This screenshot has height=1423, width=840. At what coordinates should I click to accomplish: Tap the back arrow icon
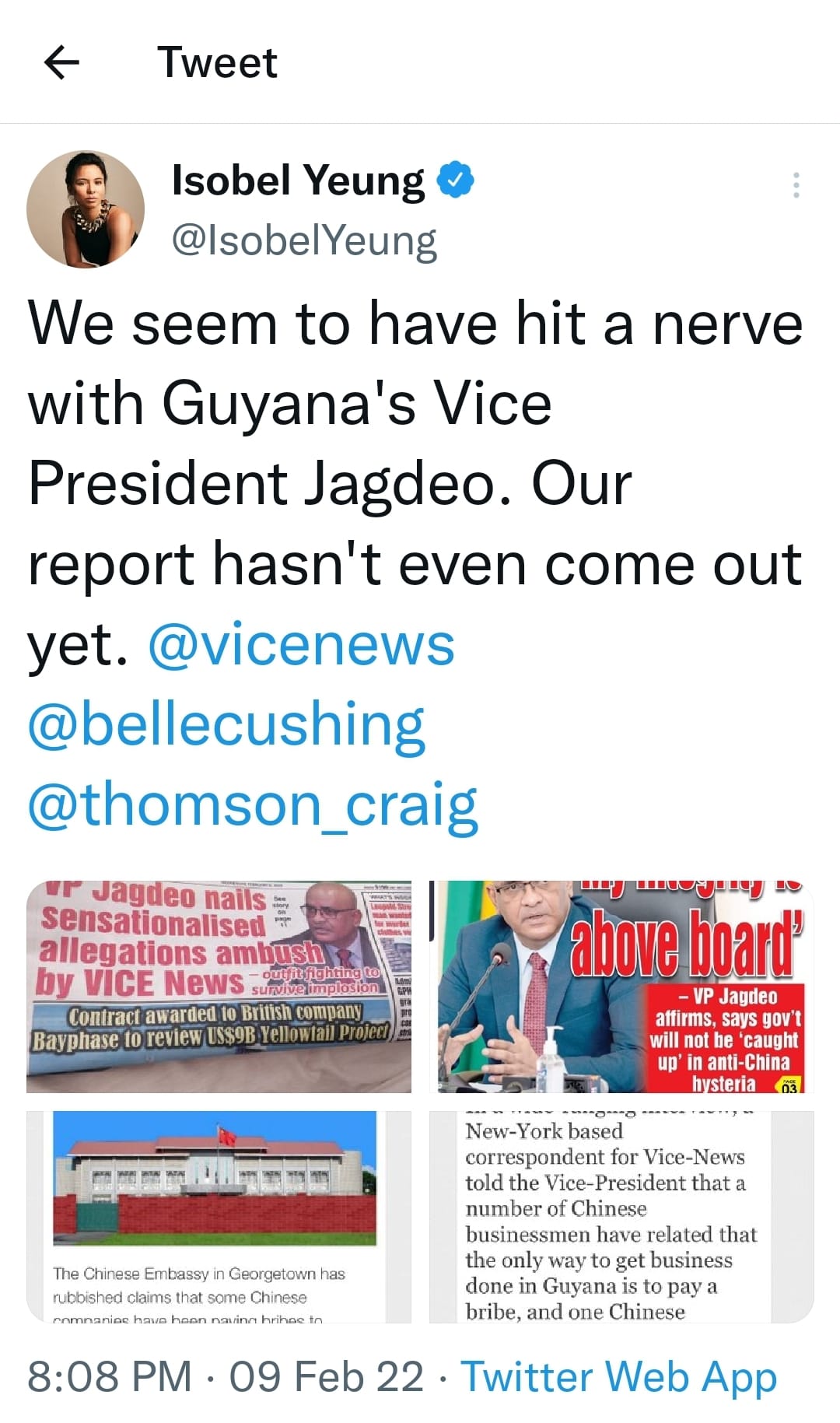62,62
